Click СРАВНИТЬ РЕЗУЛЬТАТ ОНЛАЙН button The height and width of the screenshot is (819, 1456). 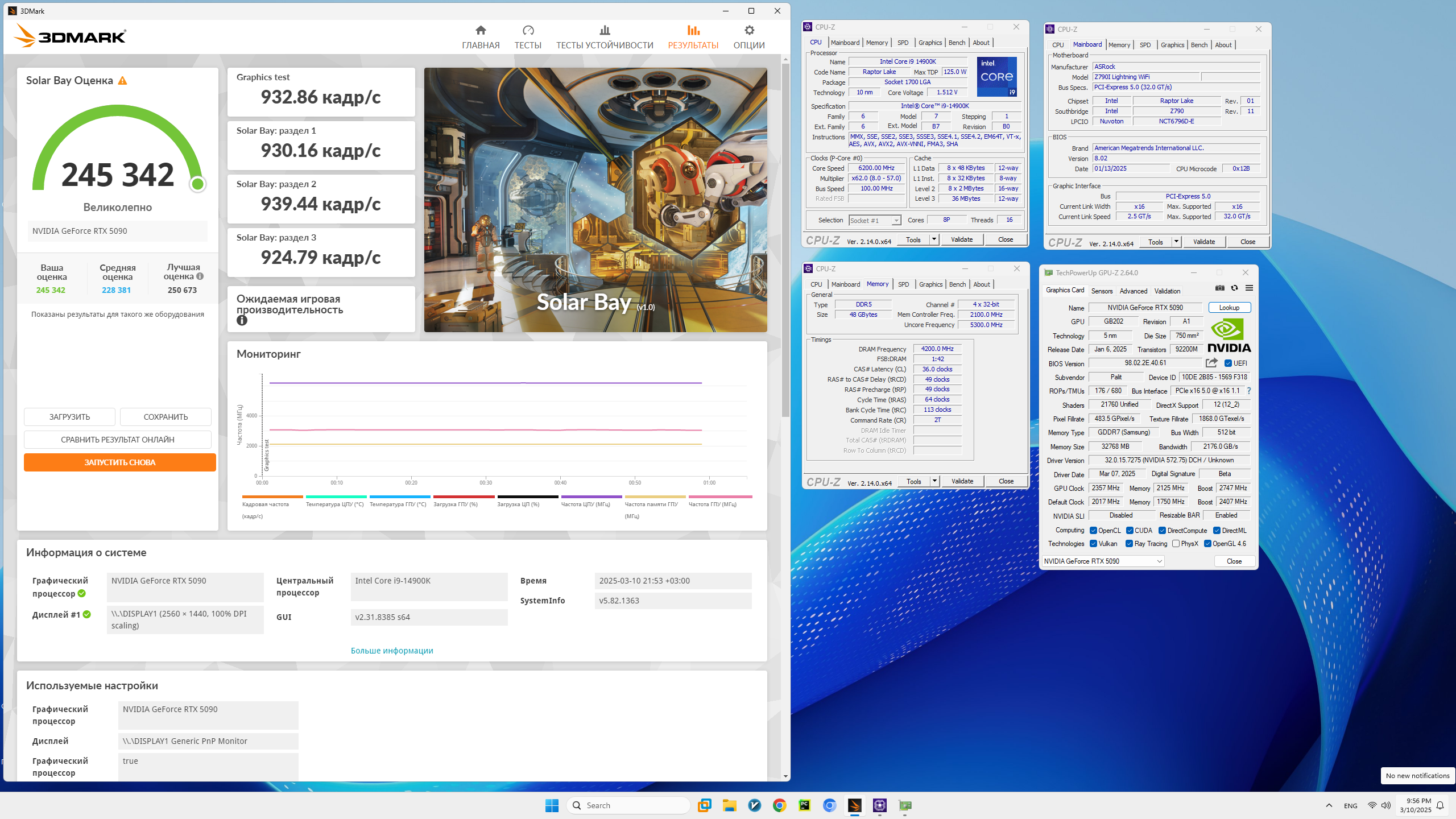click(x=118, y=440)
